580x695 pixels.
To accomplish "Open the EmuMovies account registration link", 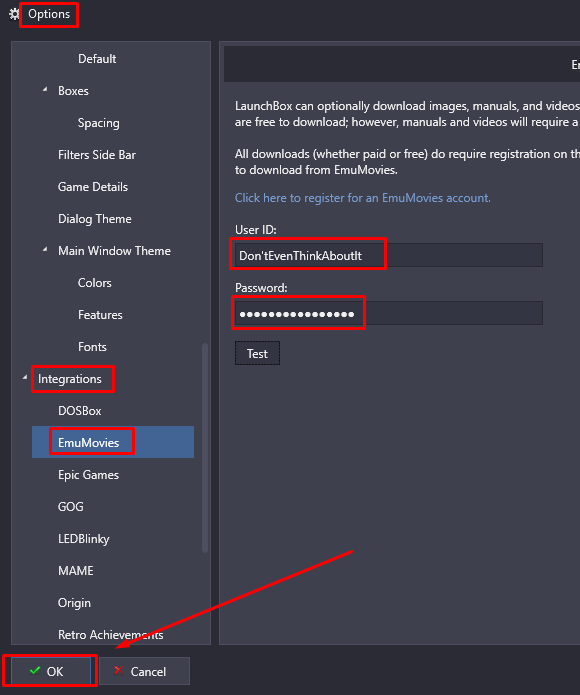I will pos(362,198).
